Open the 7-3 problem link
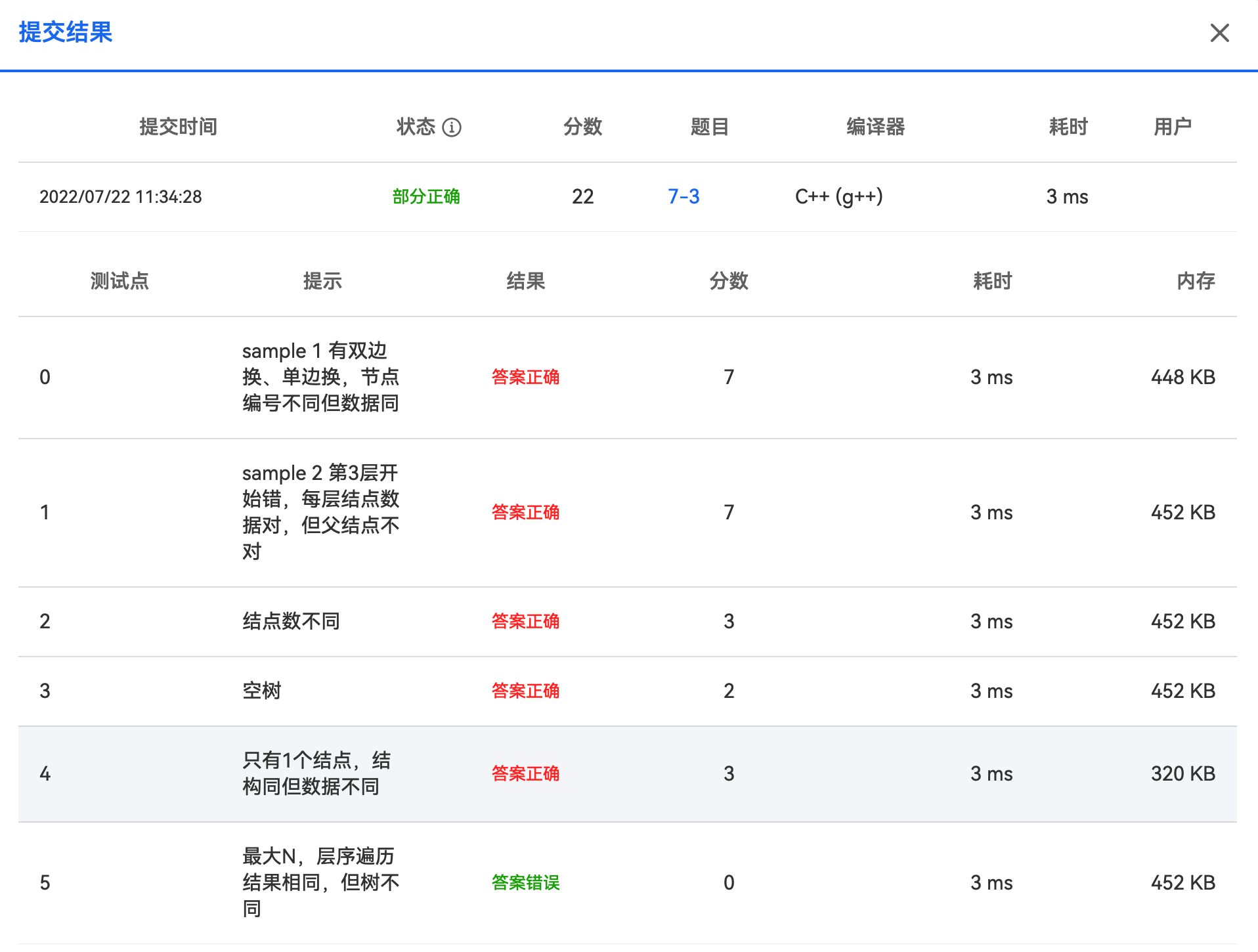The height and width of the screenshot is (952, 1258). point(683,196)
